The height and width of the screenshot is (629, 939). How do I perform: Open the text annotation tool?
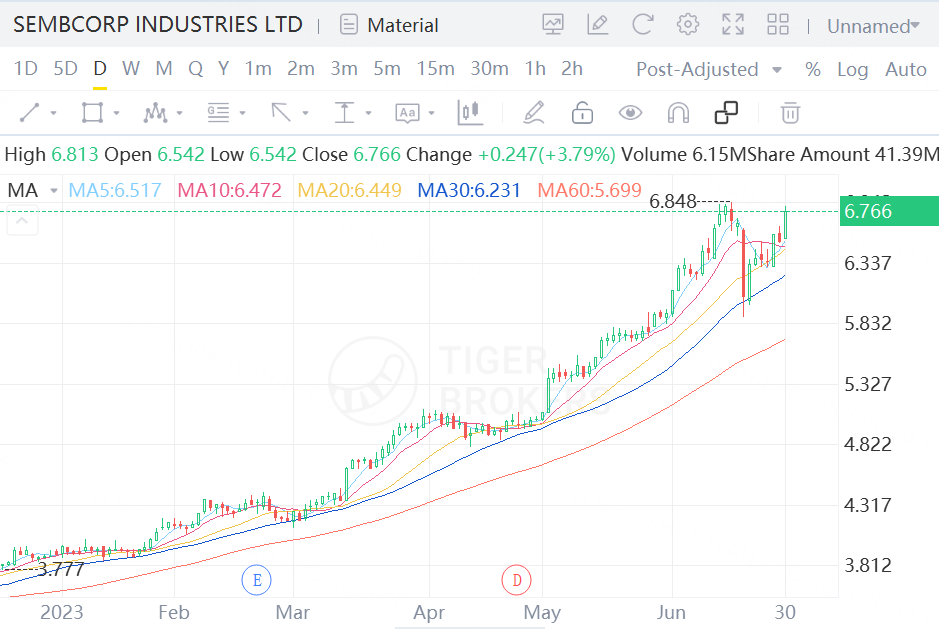408,113
